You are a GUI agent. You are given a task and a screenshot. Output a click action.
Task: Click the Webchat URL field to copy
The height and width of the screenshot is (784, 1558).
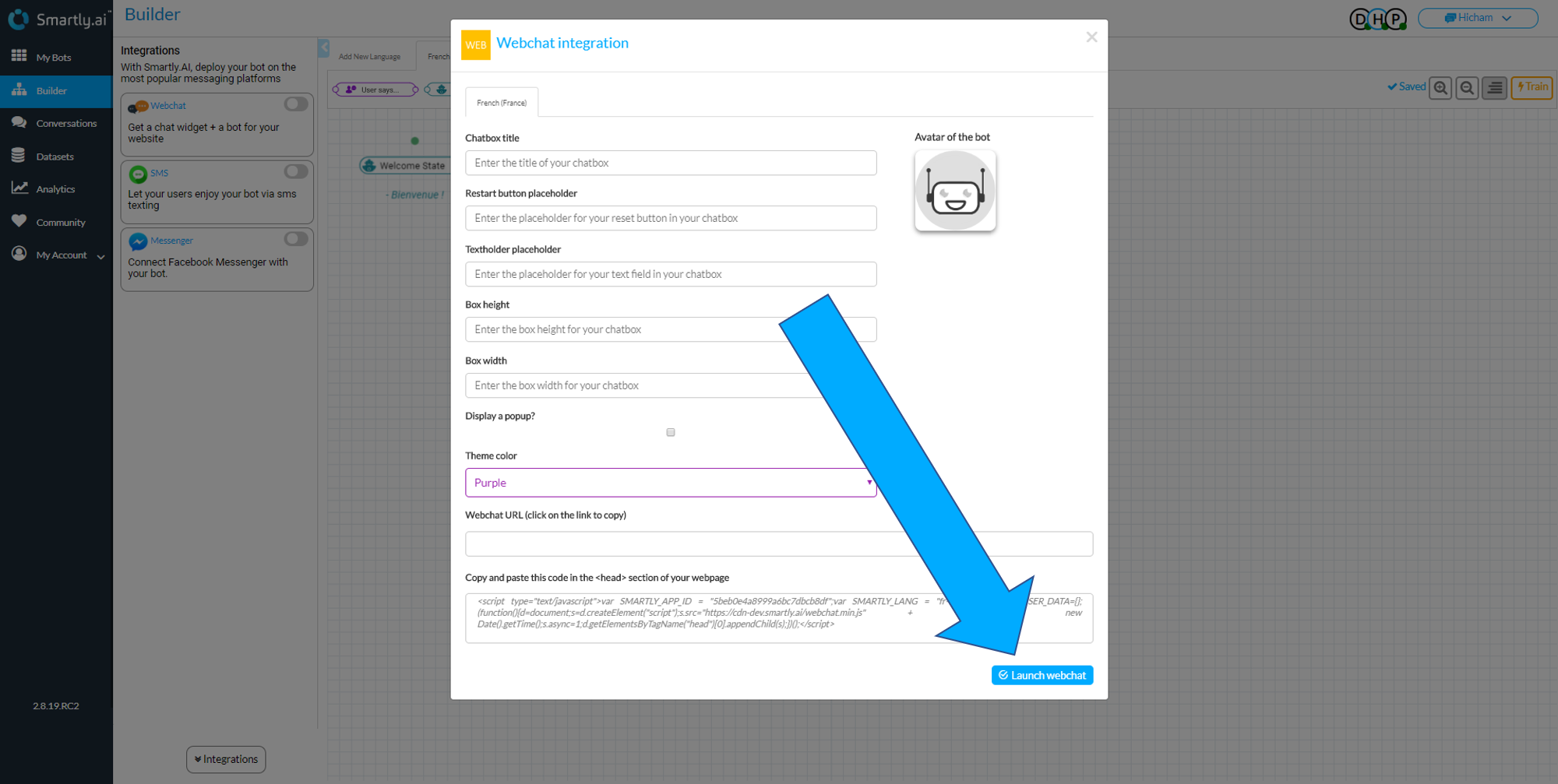tap(779, 544)
